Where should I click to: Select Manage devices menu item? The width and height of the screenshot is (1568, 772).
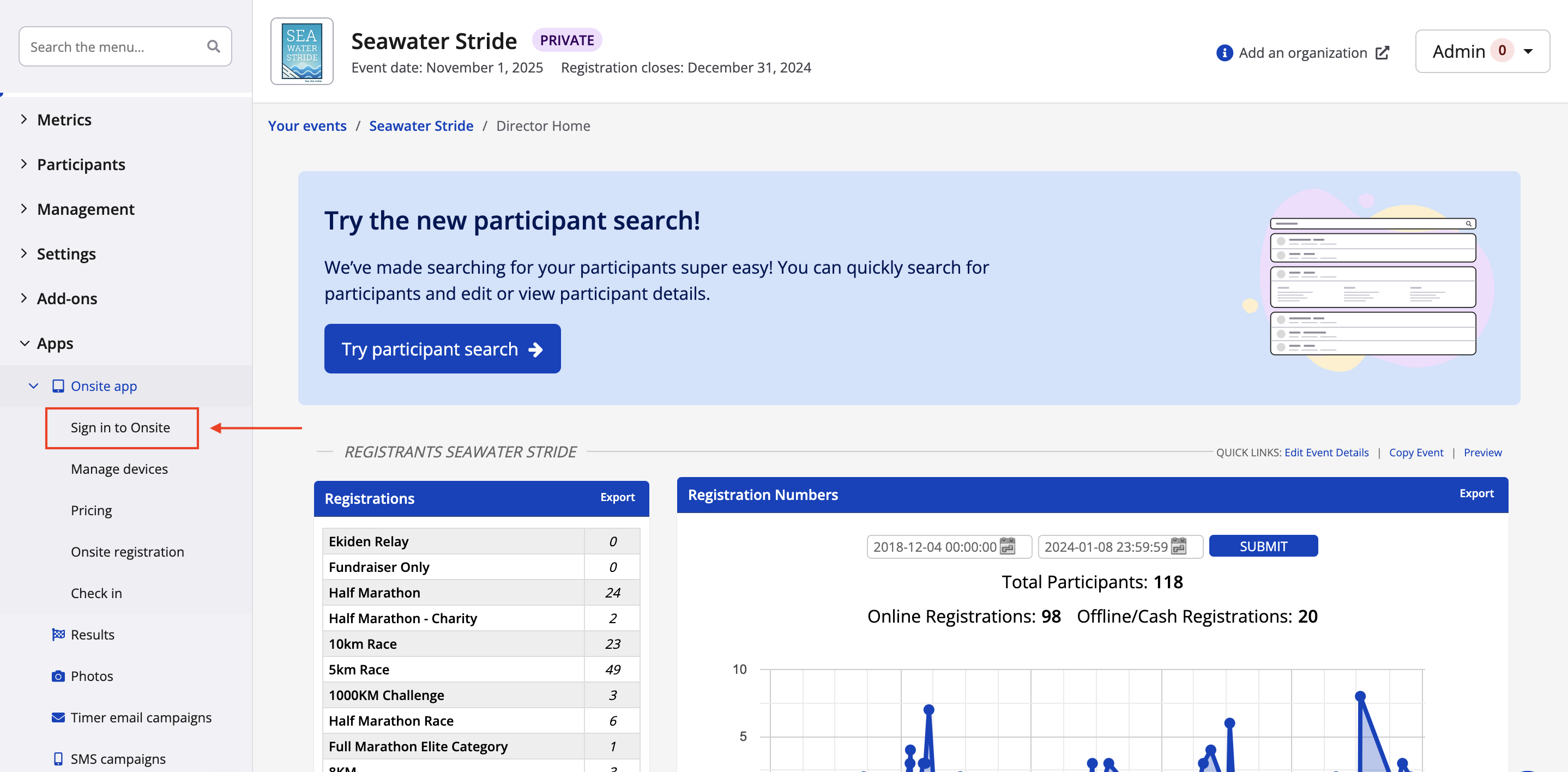[119, 469]
